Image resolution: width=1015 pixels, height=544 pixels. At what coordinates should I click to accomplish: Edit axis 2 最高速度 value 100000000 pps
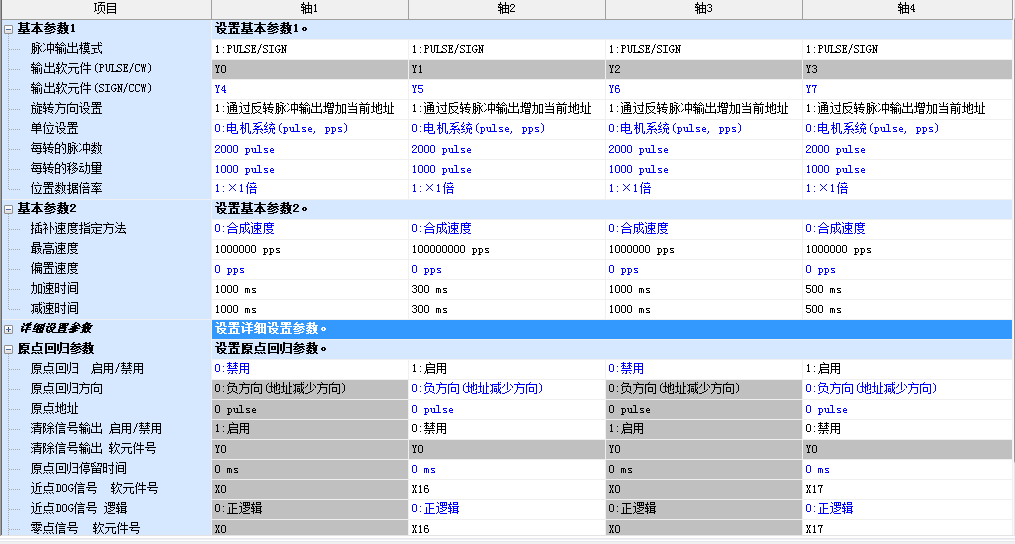click(506, 249)
